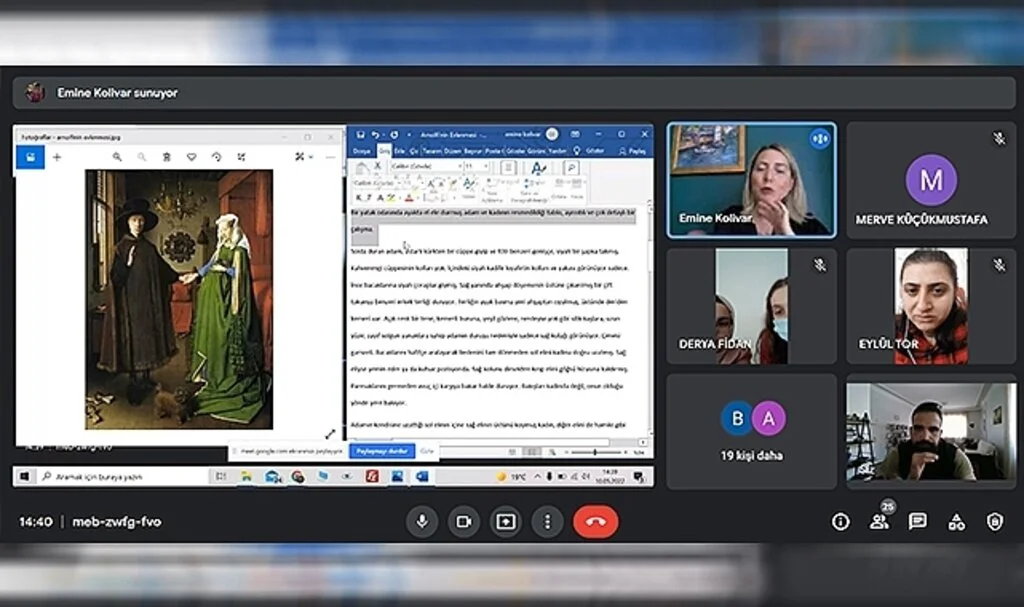Click the Find magnifier icon in Word ribbon
1024x607 pixels.
coord(571,169)
